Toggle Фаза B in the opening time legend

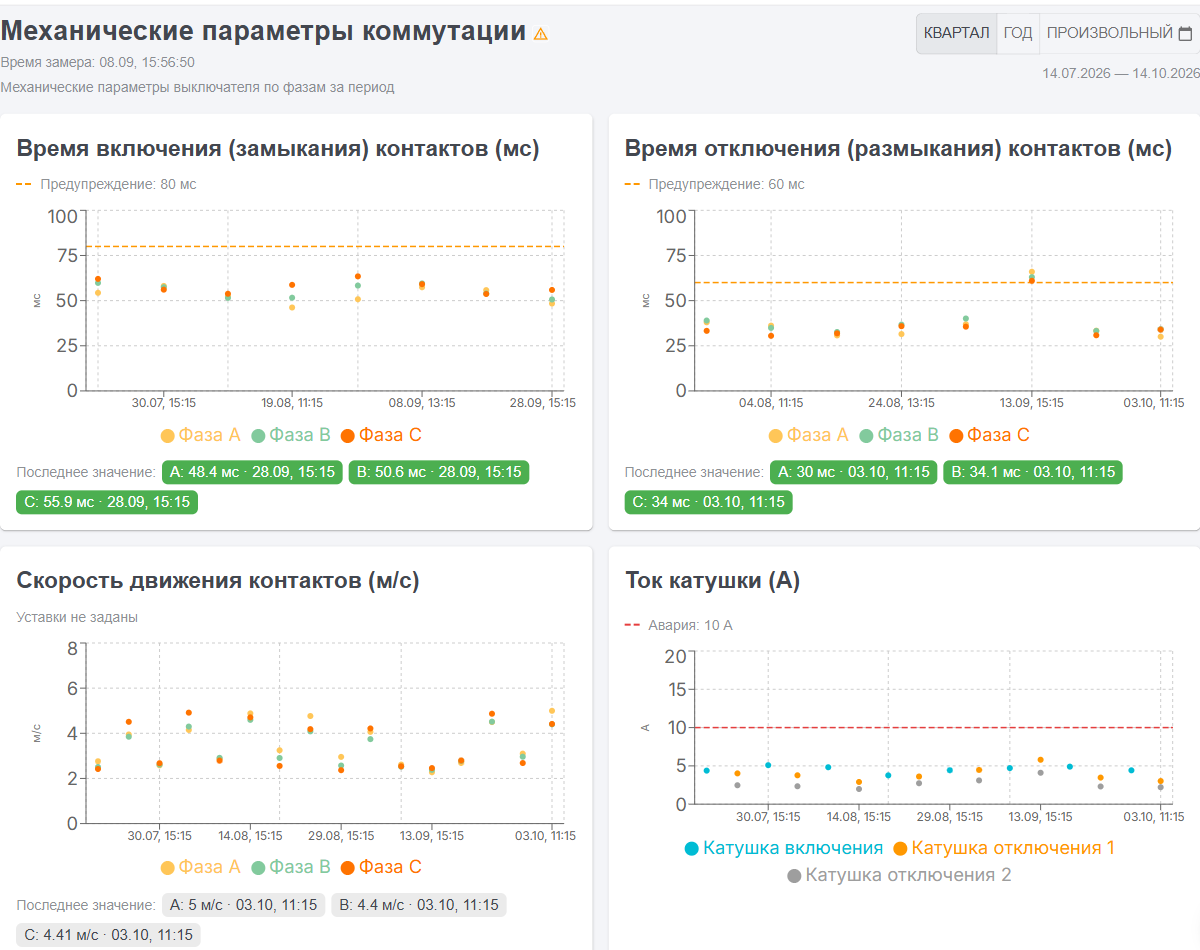pos(898,435)
